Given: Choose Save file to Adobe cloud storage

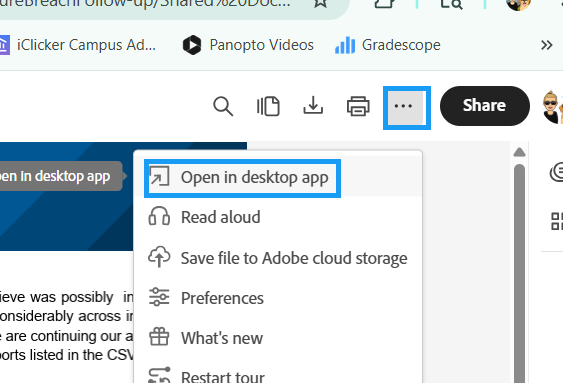Looking at the screenshot, I should pos(278,258).
